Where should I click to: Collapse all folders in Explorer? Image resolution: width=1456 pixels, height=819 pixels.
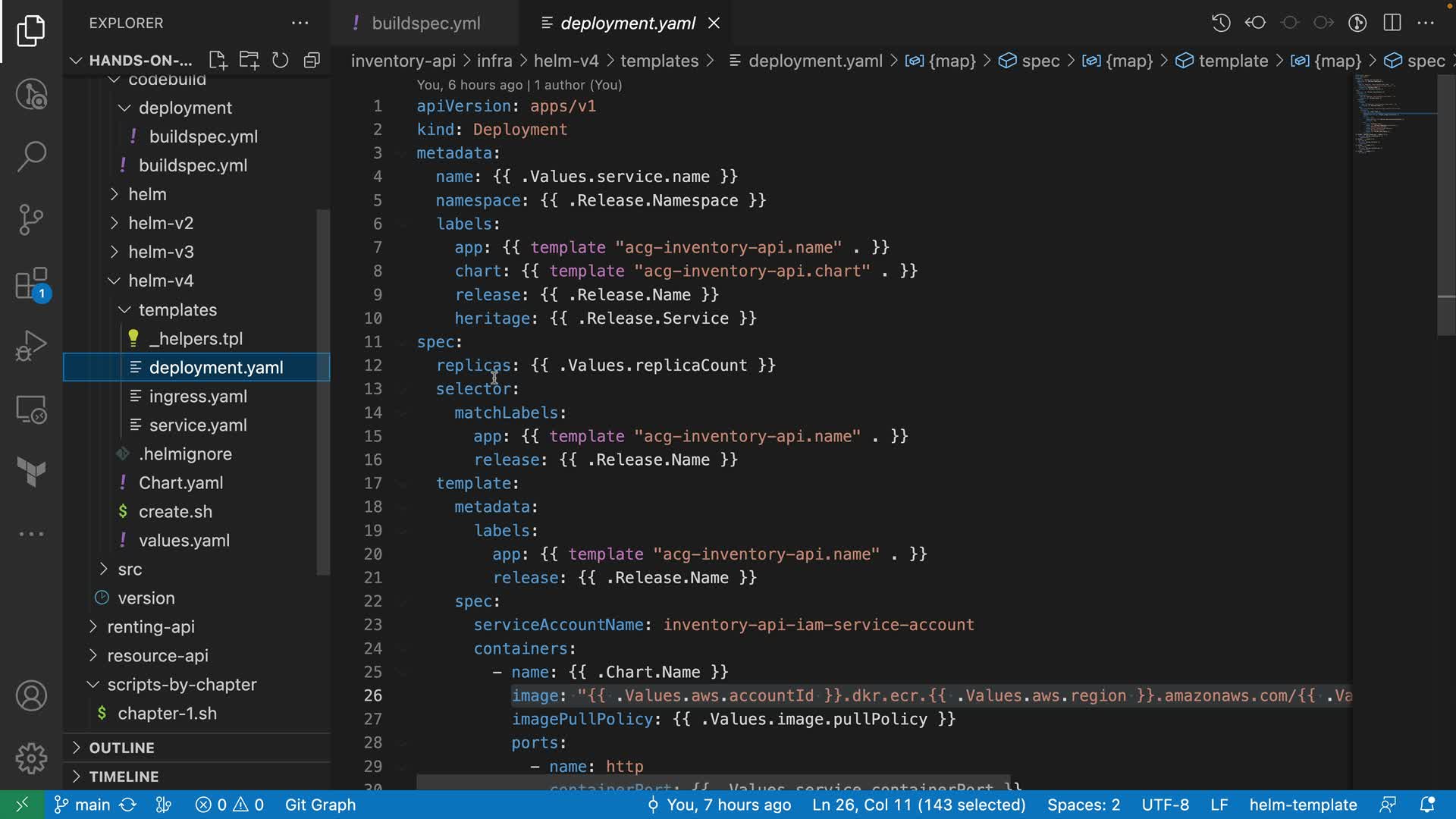tap(312, 61)
